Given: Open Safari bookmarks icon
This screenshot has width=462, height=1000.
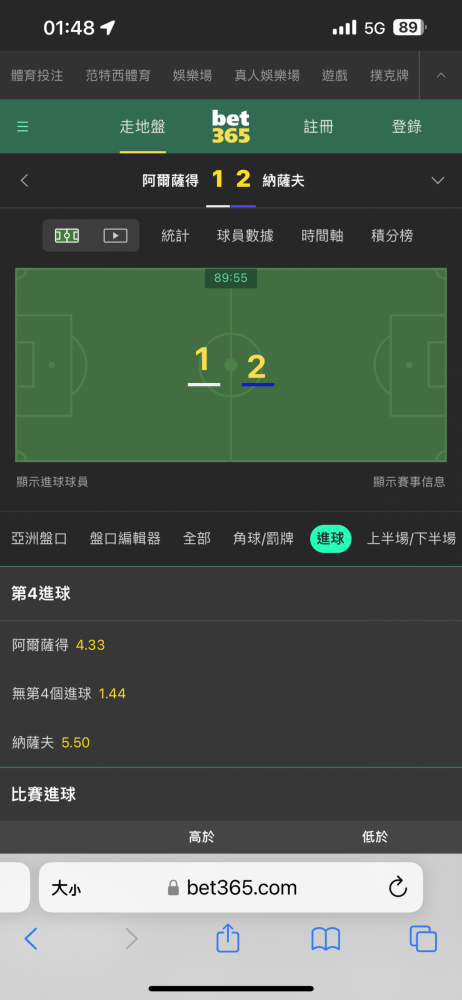Looking at the screenshot, I should tap(325, 939).
